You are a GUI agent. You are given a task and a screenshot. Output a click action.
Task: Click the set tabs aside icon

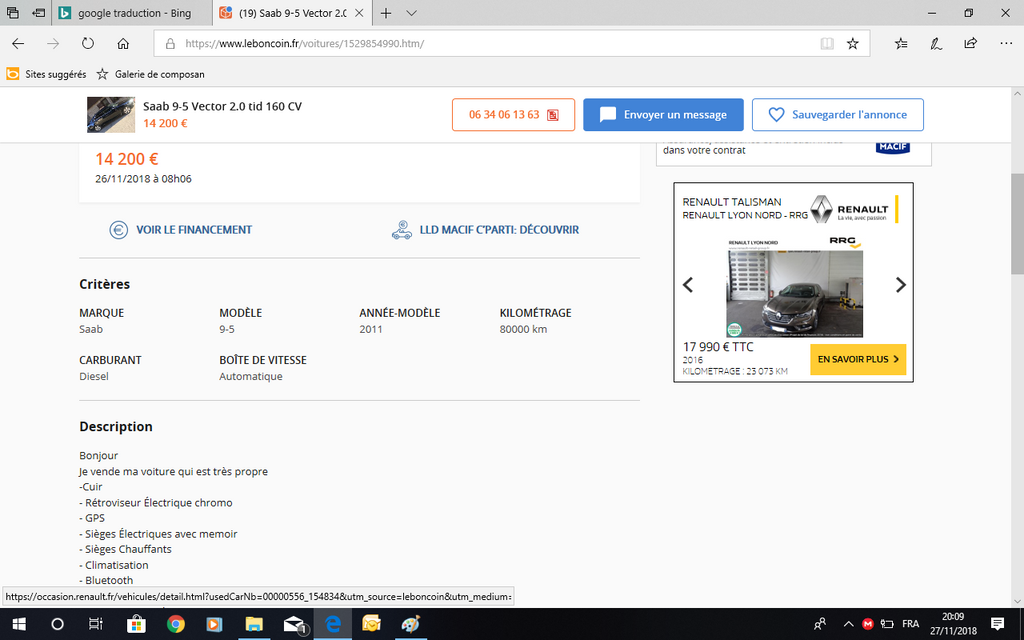click(39, 13)
